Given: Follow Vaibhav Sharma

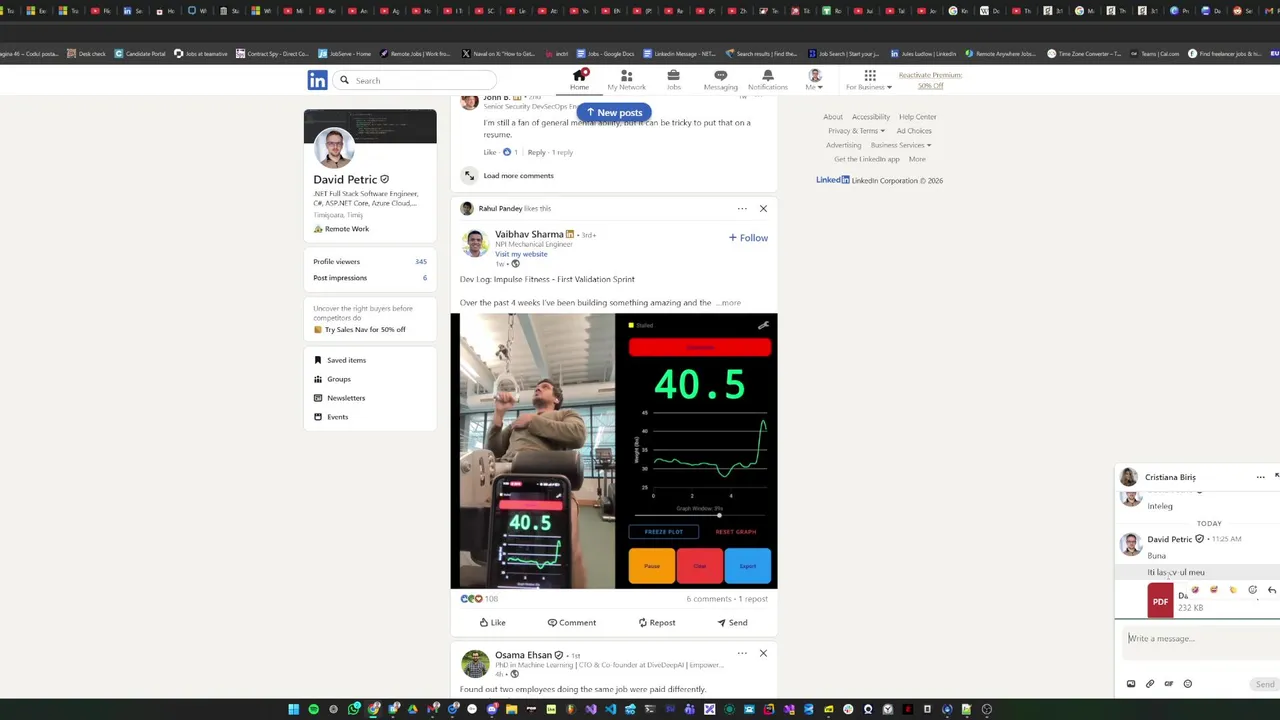Looking at the screenshot, I should [748, 238].
